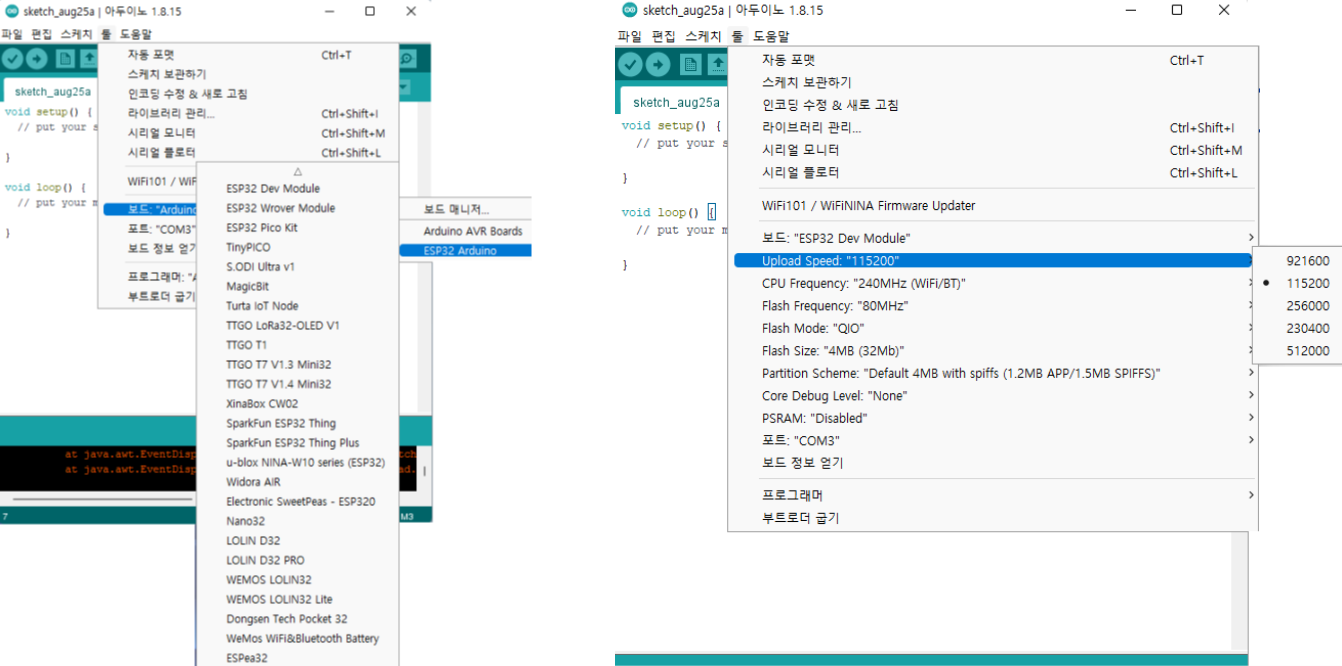This screenshot has width=1342, height=666.
Task: Click the up arrow atop the board list
Action: [x=298, y=171]
